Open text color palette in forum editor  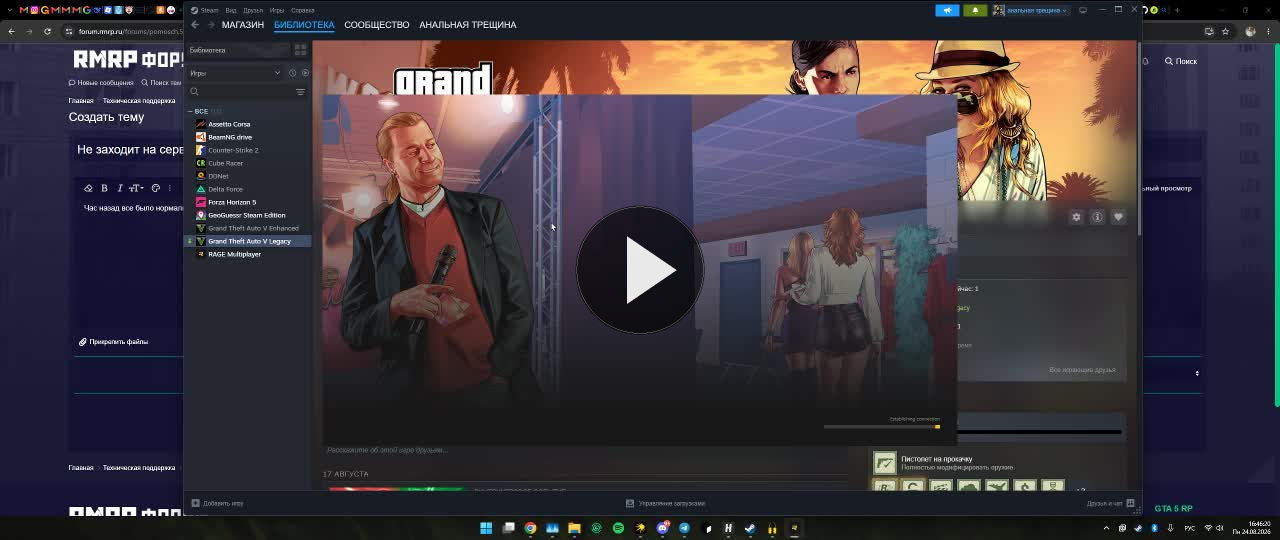(x=155, y=188)
